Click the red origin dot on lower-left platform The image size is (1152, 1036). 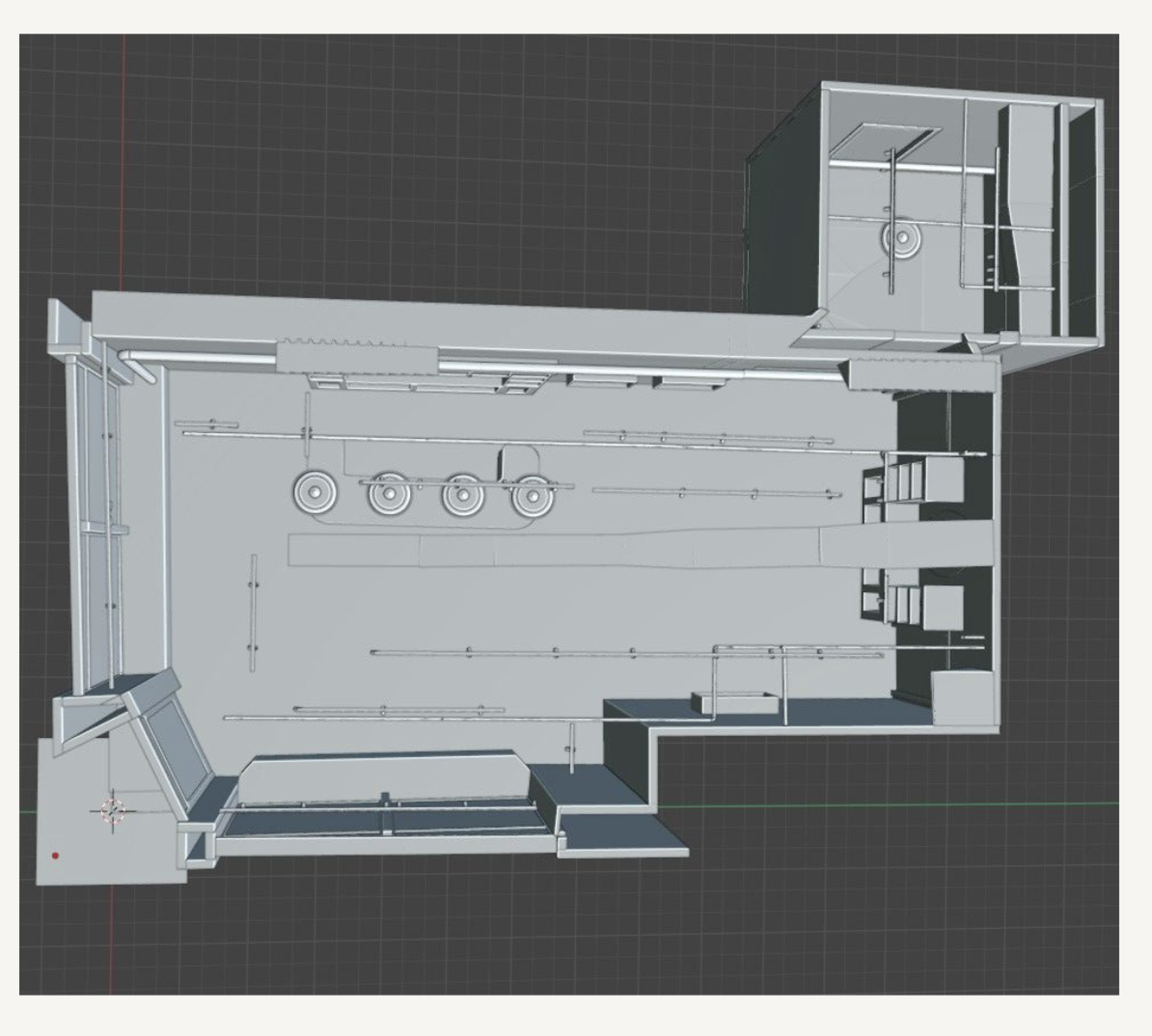pos(55,856)
